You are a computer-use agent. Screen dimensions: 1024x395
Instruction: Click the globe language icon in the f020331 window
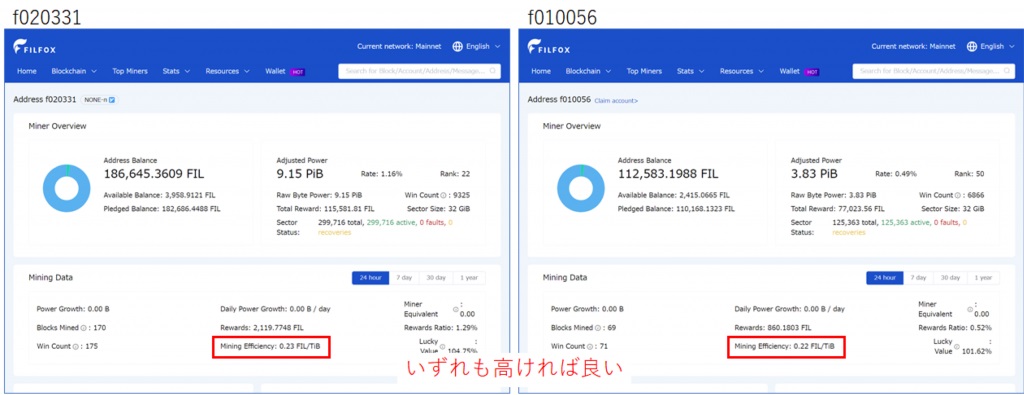click(x=458, y=46)
